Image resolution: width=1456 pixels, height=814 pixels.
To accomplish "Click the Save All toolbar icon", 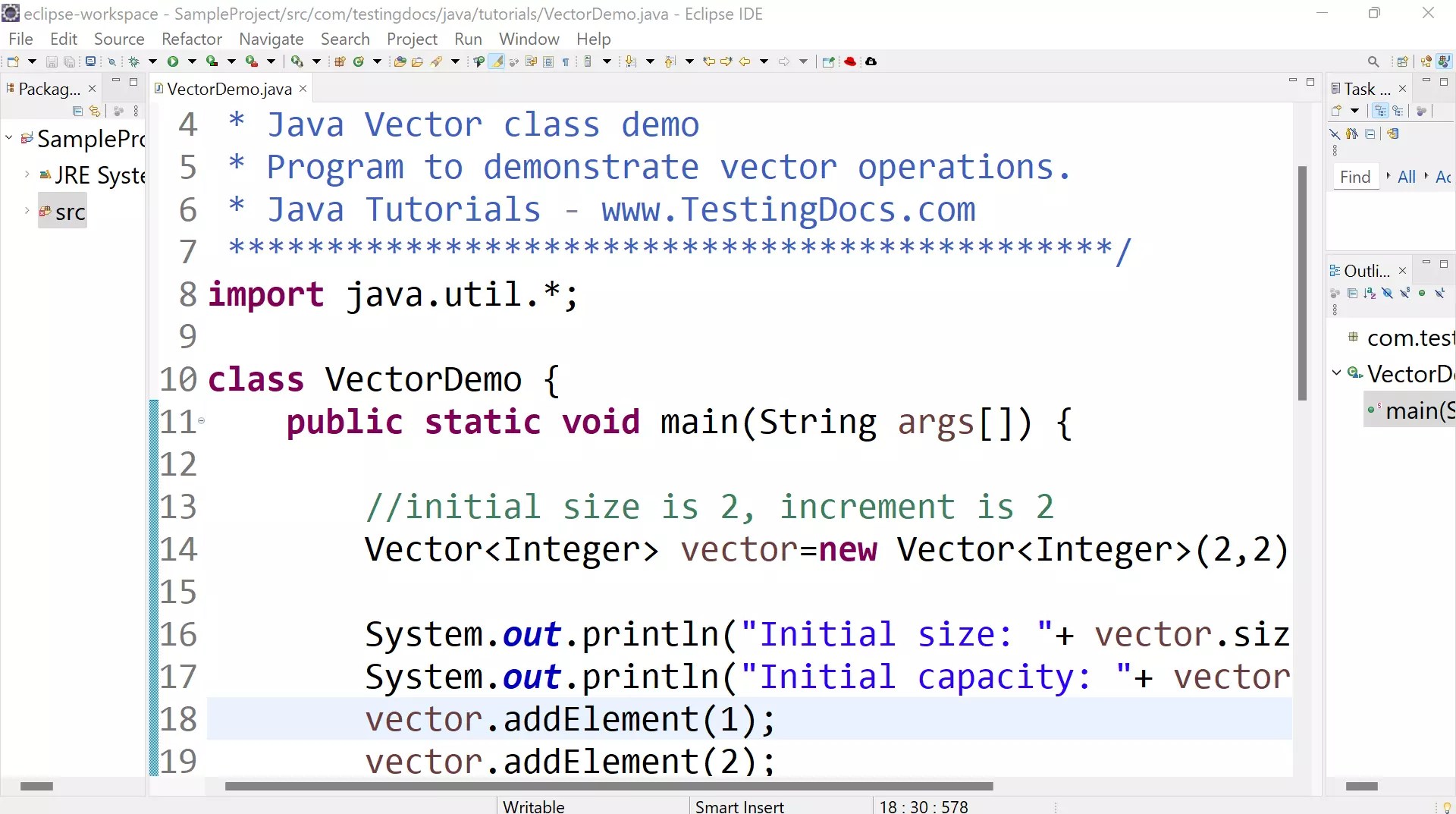I will [69, 61].
